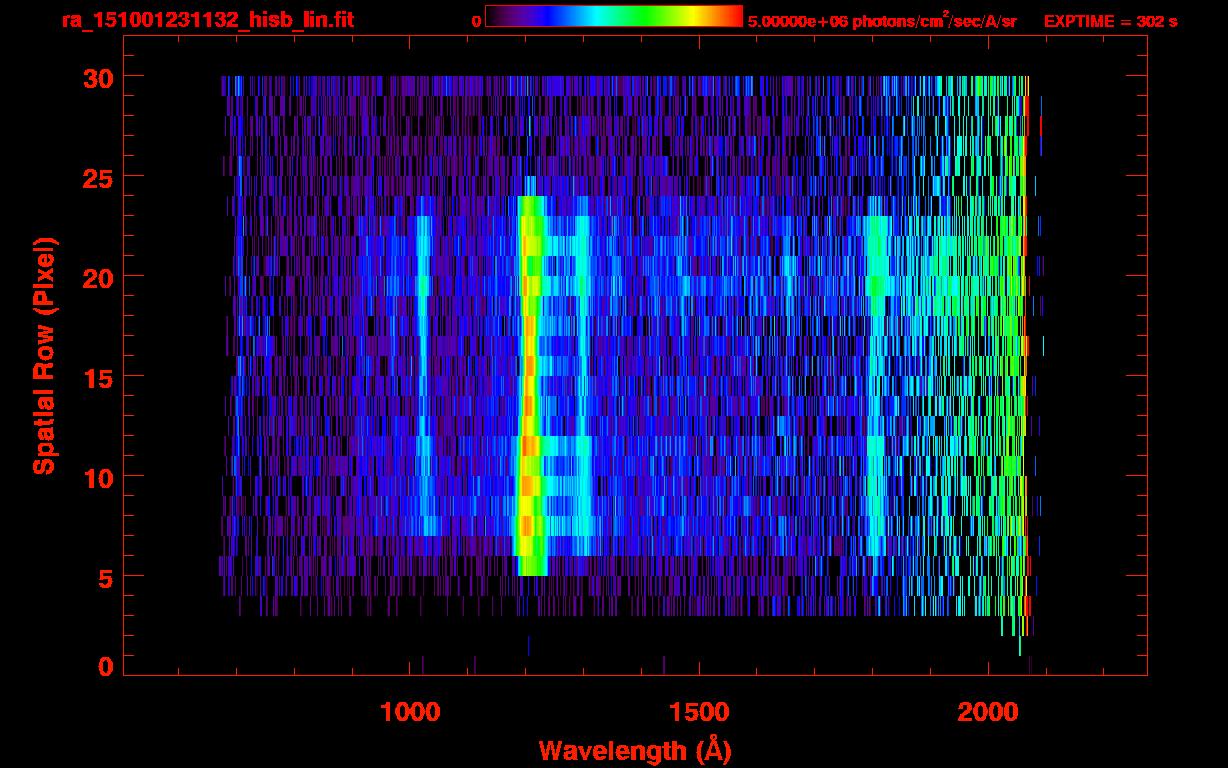Click the 1000 wavelength tick label
This screenshot has height=768, width=1228.
pos(410,712)
